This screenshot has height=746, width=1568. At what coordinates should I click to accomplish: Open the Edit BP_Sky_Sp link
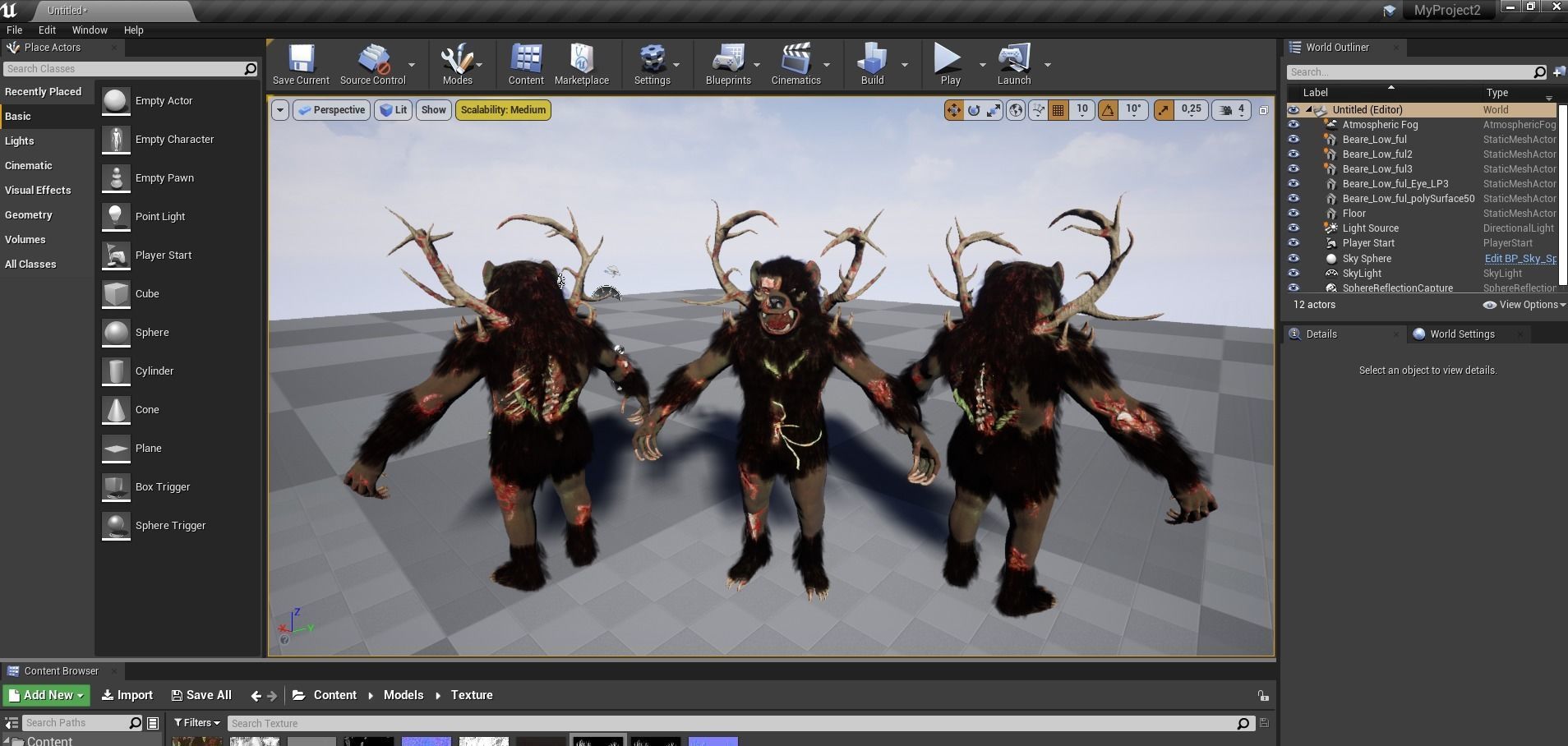click(1520, 259)
